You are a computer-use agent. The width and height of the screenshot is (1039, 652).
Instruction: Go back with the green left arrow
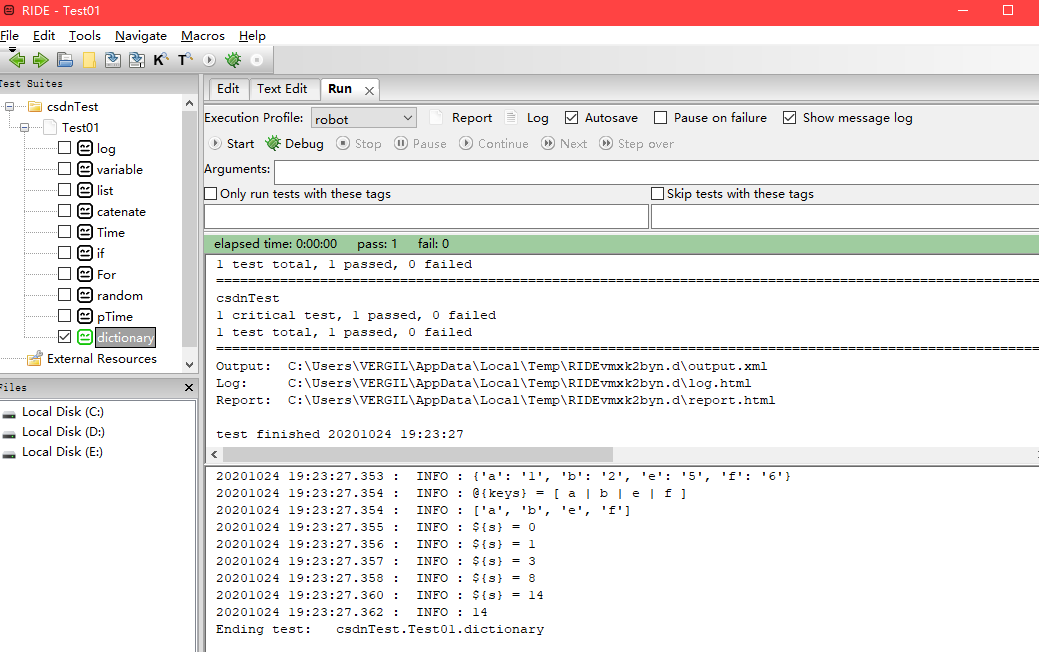(x=17, y=60)
